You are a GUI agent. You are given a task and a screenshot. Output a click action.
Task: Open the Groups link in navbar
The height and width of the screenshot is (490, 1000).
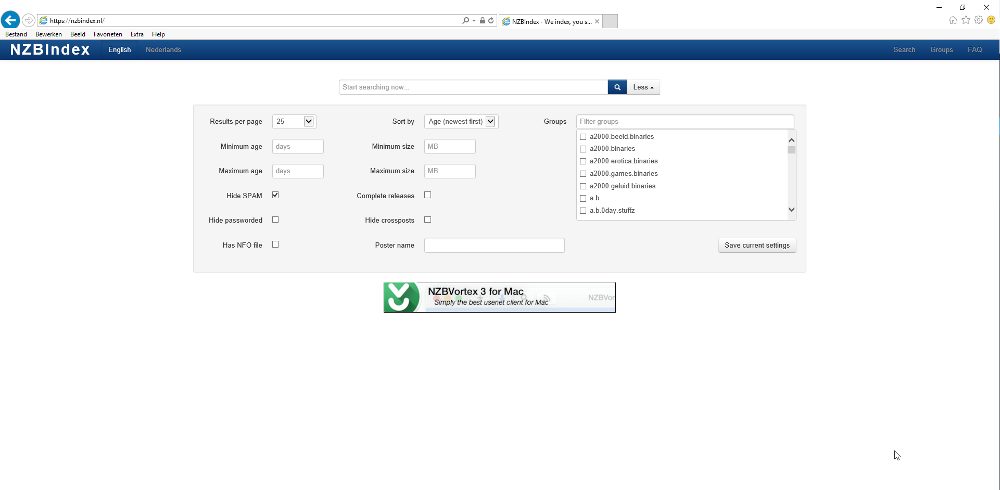point(941,49)
